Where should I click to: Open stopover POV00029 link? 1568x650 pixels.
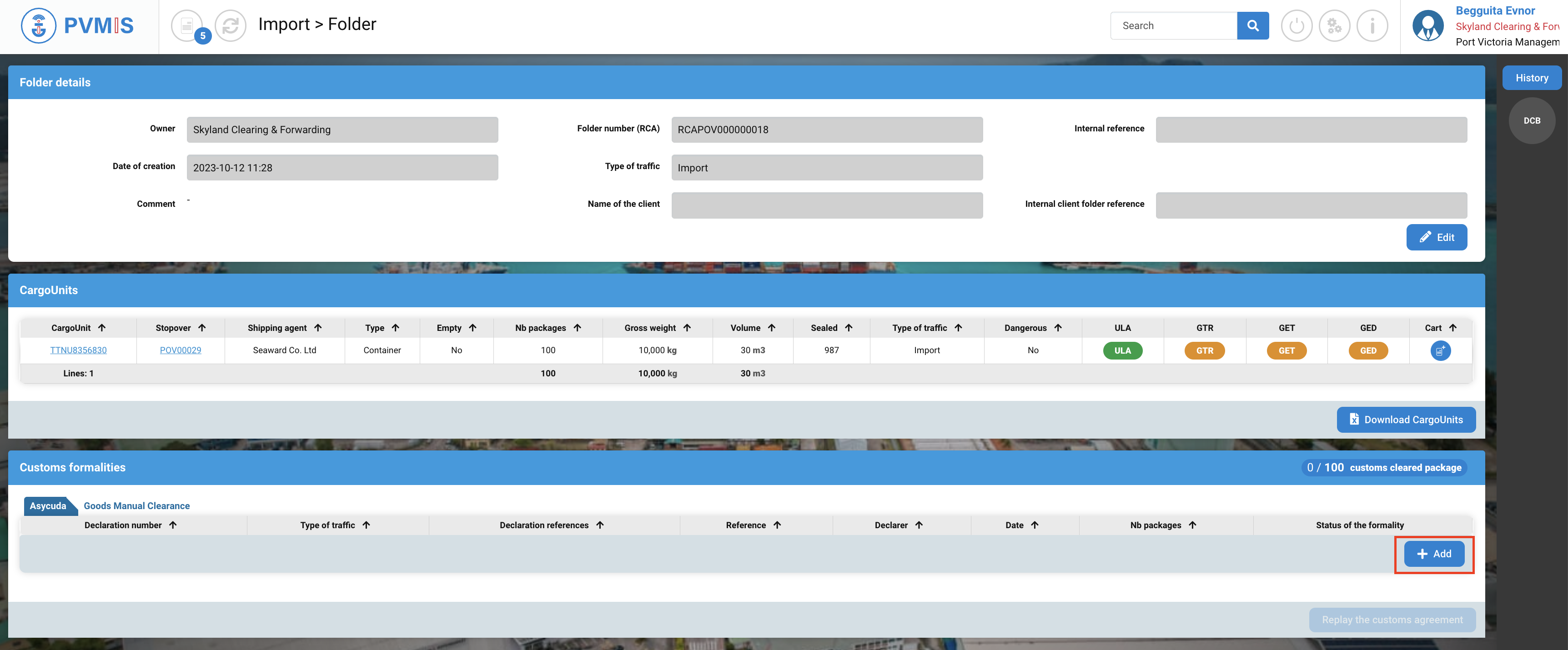pyautogui.click(x=180, y=350)
